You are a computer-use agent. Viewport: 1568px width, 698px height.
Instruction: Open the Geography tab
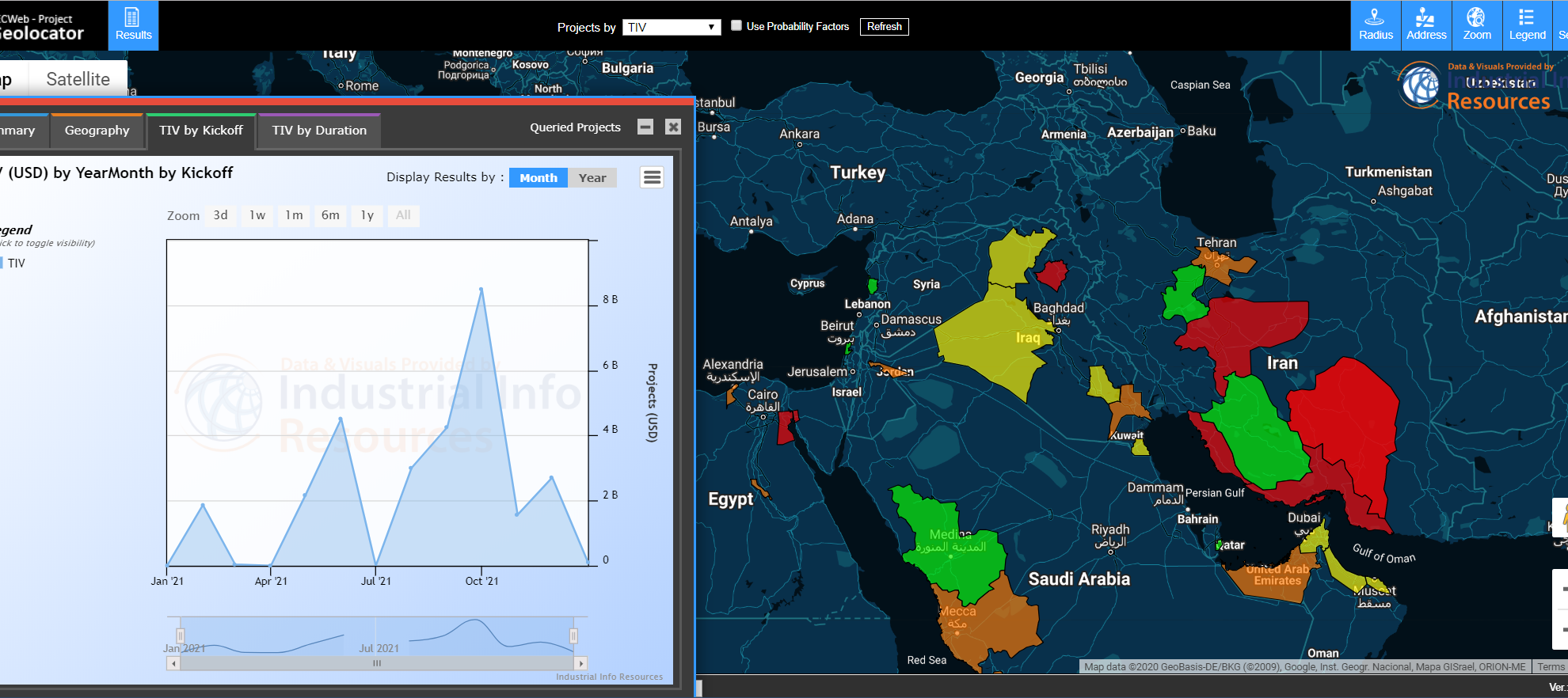point(97,131)
